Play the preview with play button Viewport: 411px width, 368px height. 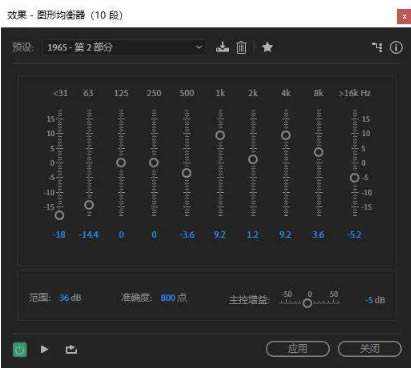[x=44, y=349]
